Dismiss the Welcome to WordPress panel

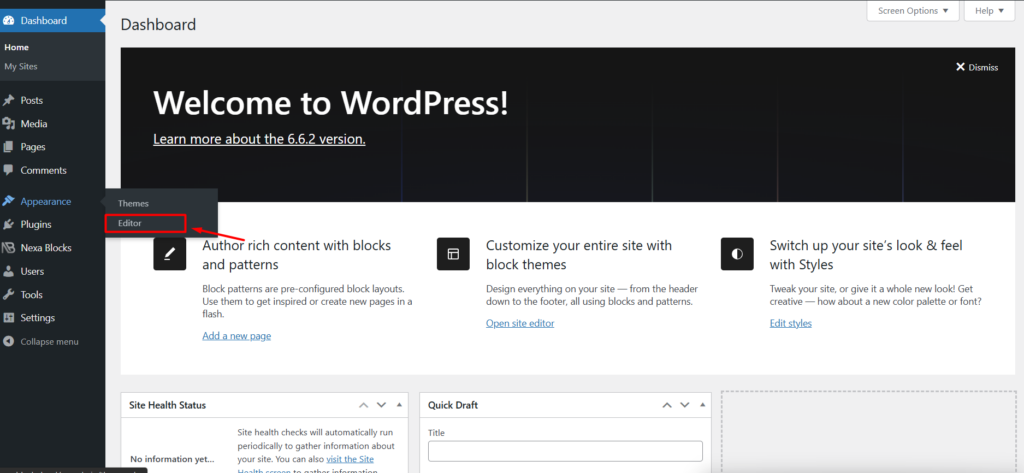pos(977,67)
